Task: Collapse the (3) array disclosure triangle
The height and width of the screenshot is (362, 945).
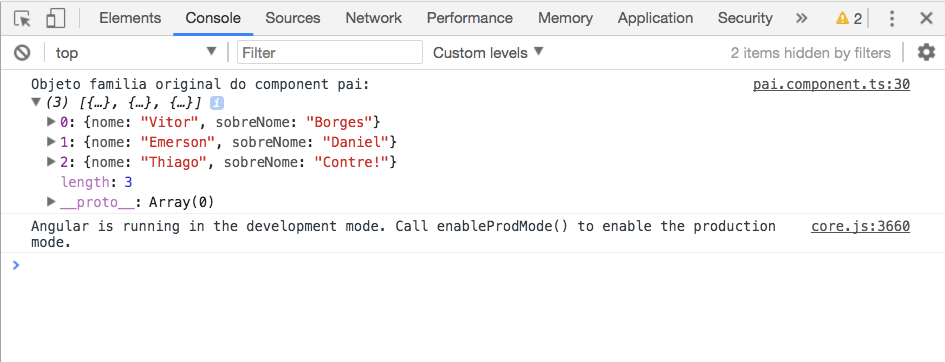Action: pyautogui.click(x=36, y=102)
